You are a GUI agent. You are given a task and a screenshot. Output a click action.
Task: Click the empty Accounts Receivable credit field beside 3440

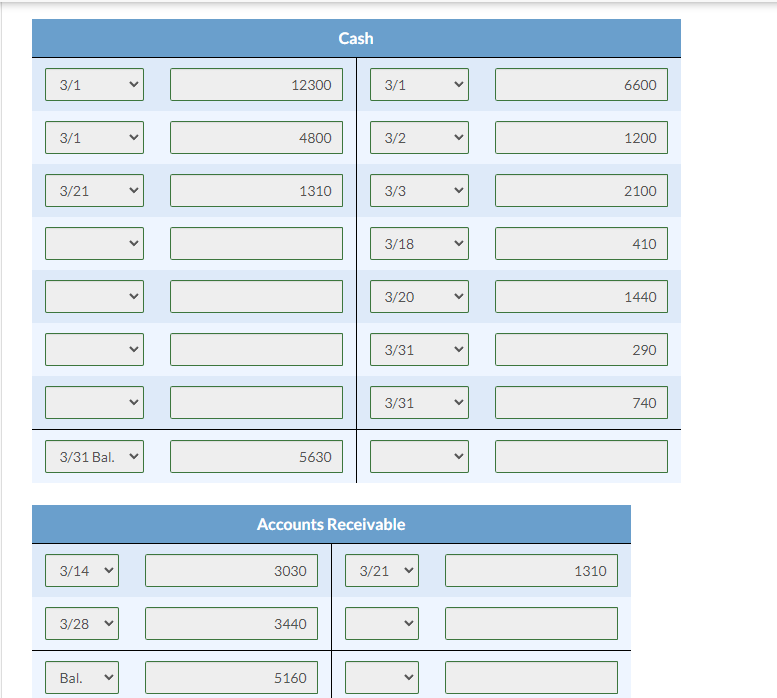[x=531, y=624]
